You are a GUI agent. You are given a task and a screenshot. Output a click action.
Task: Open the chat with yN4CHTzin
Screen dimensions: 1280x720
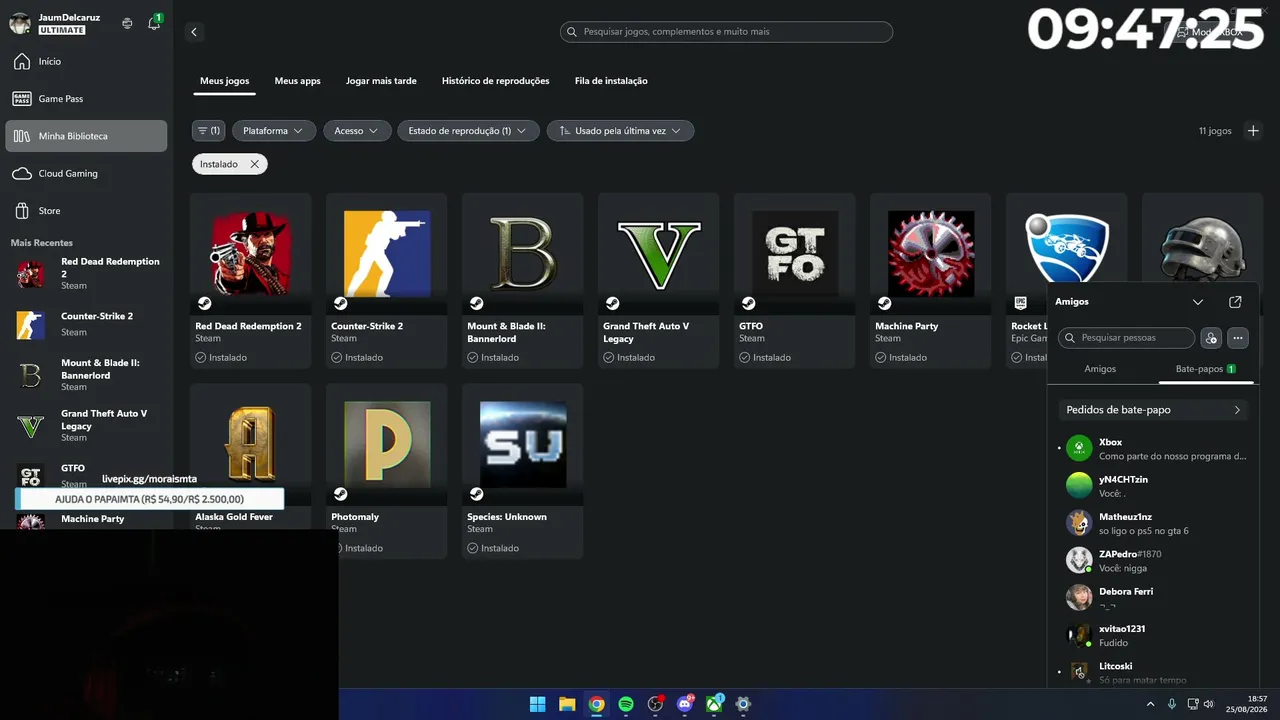[x=1154, y=486]
